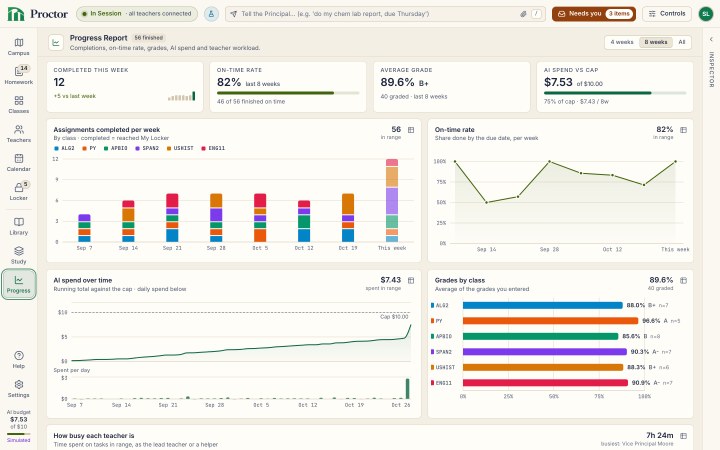Click the This week stacked bar

(x=392, y=200)
